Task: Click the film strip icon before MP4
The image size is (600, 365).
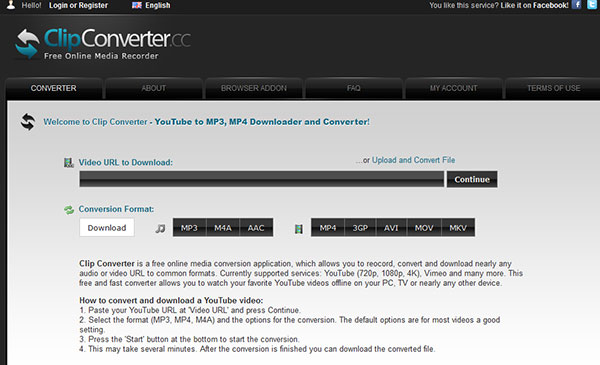Action: [299, 229]
